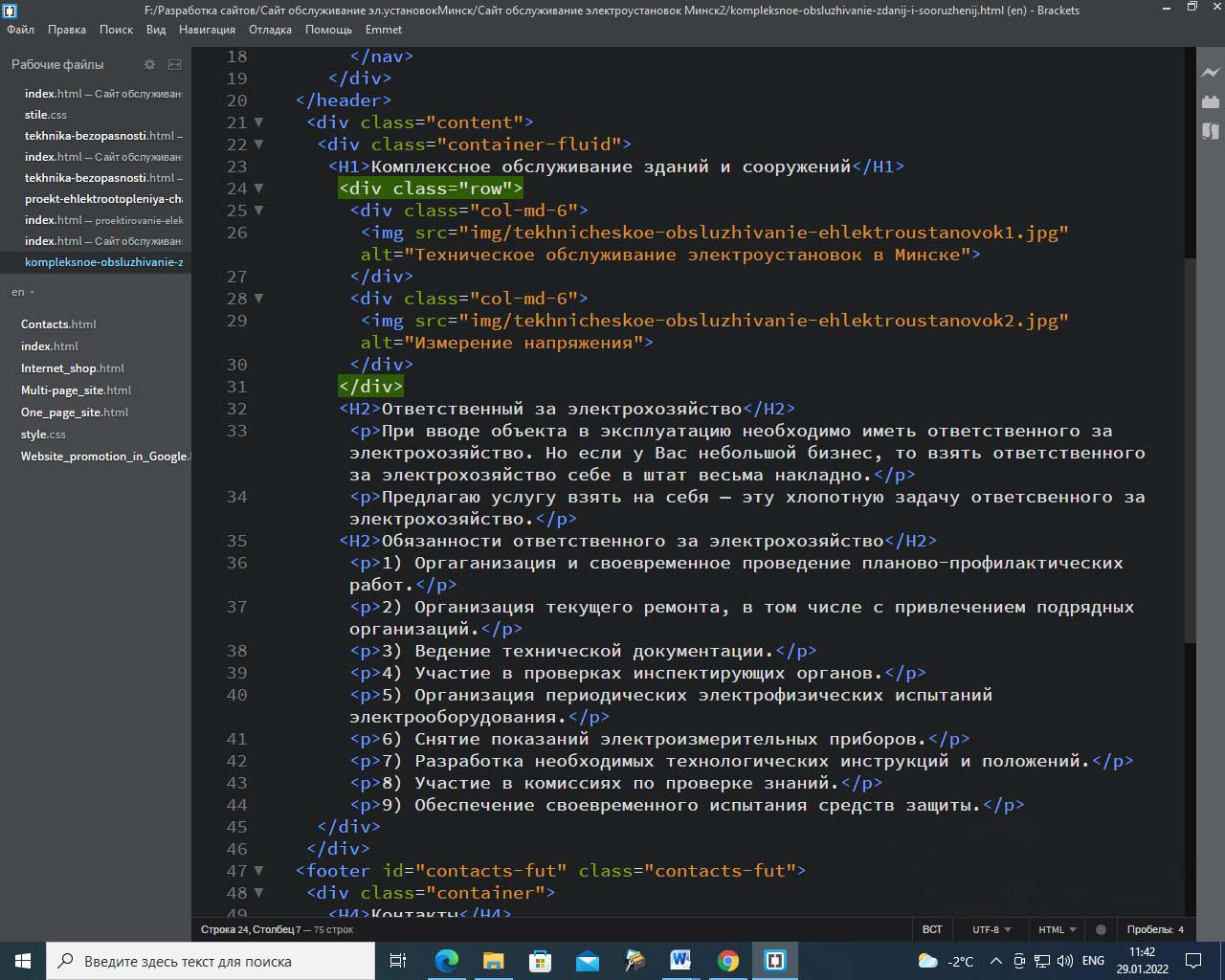
Task: Start Live Preview with the lightning bolt icon
Action: tap(1211, 72)
